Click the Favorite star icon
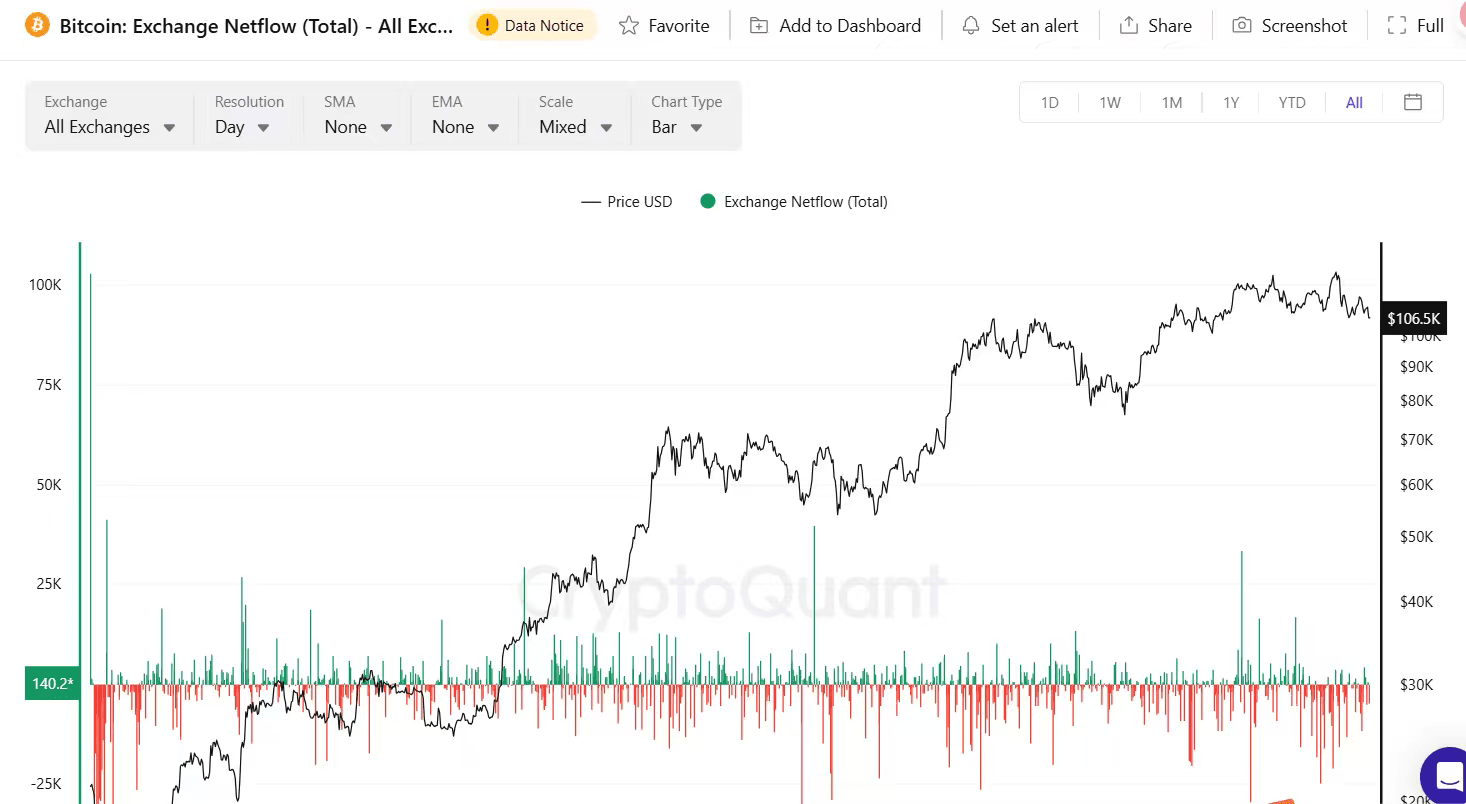This screenshot has width=1466, height=804. pos(629,26)
